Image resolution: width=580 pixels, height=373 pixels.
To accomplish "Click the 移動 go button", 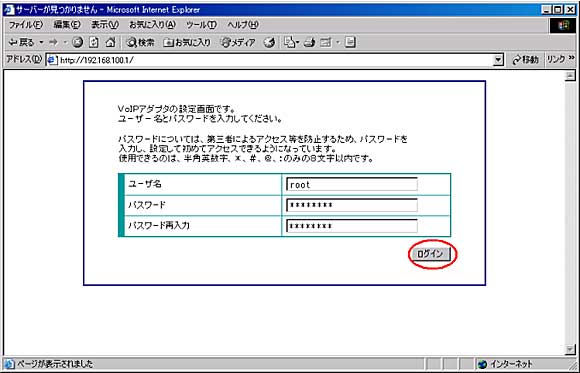I will point(526,60).
